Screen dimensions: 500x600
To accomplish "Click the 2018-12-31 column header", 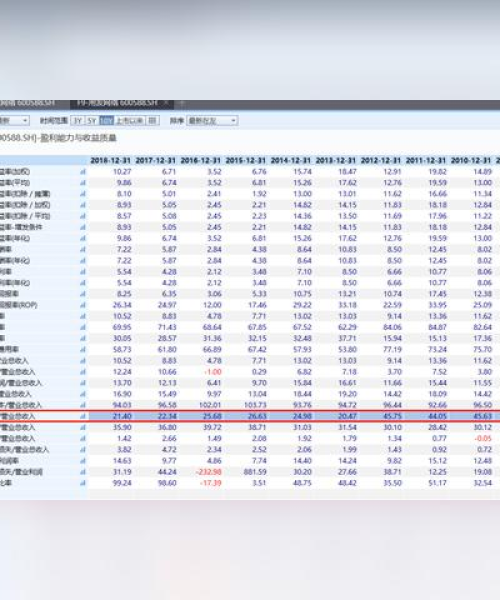I will (x=110, y=161).
